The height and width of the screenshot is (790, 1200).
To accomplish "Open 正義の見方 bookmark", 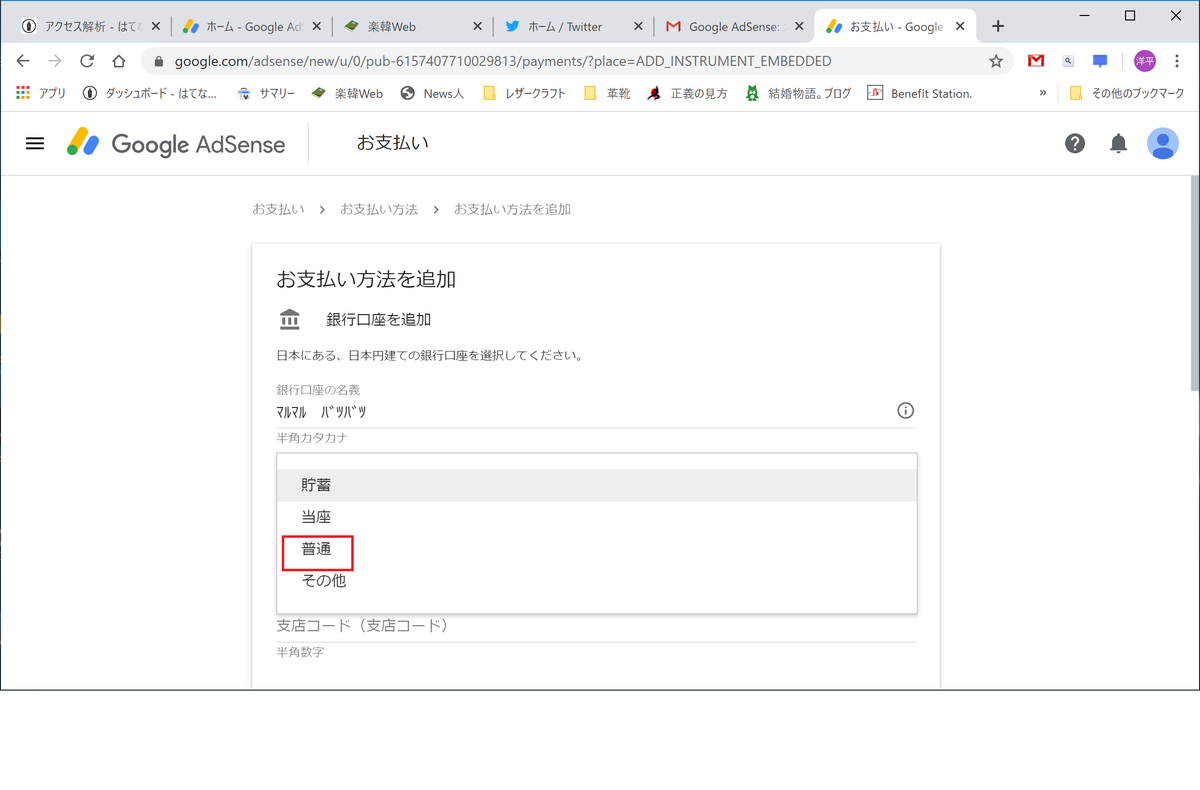I will [687, 93].
